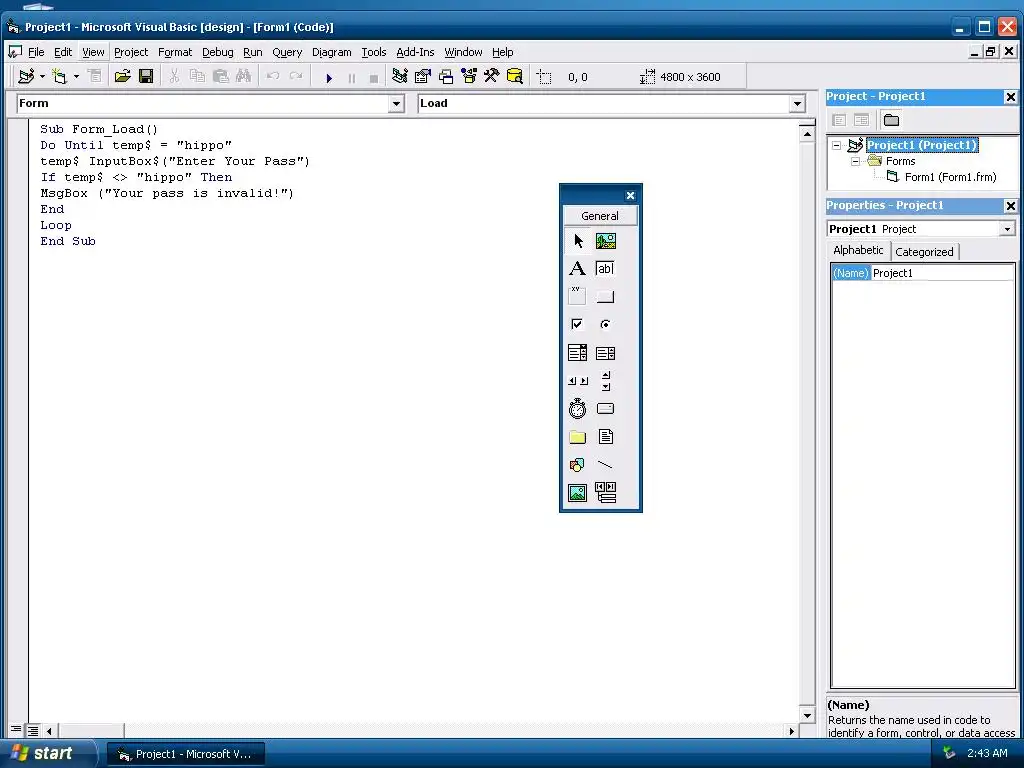The height and width of the screenshot is (768, 1024).
Task: Select the PictureBox control in the toolbox
Action: pos(605,241)
